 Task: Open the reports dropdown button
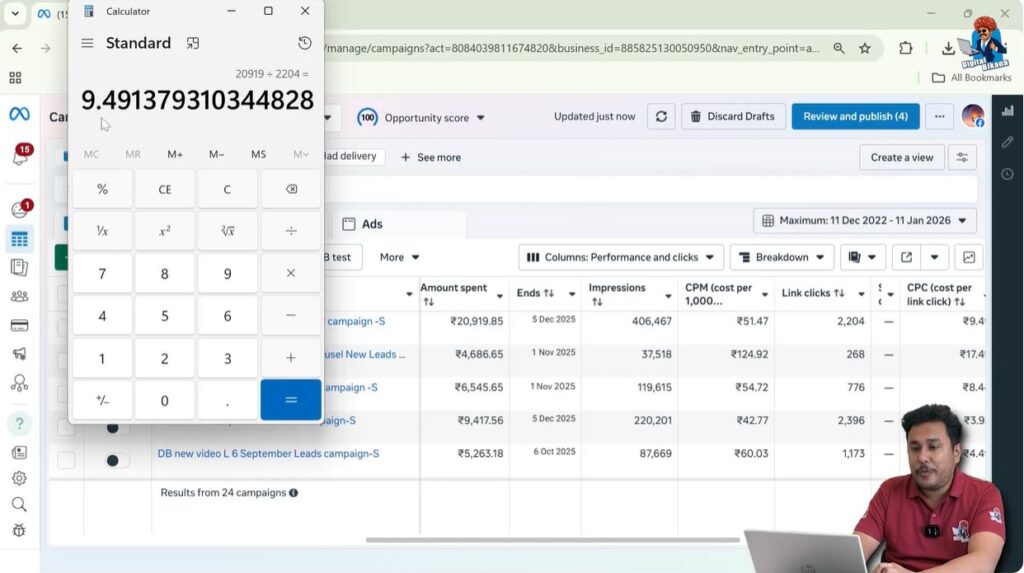[862, 257]
